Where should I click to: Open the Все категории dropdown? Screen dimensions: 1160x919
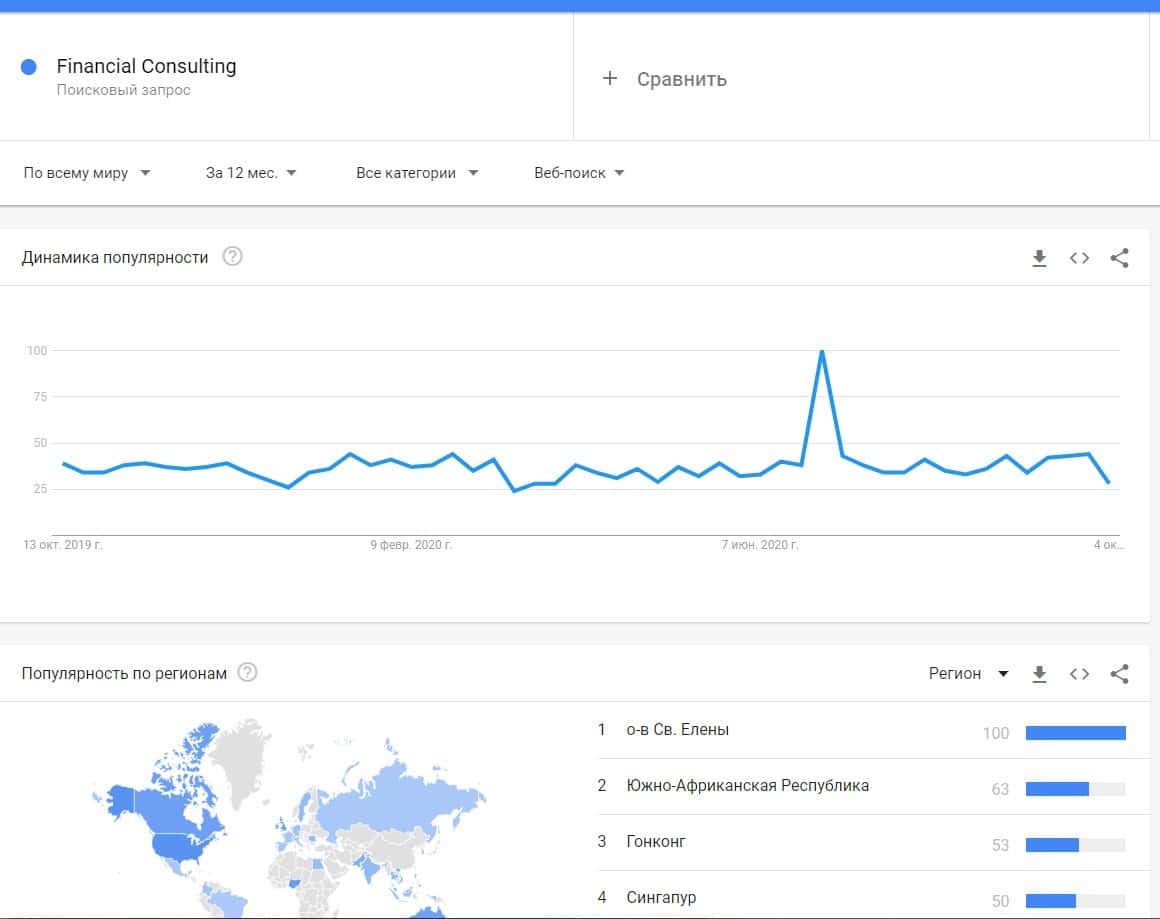(x=417, y=173)
